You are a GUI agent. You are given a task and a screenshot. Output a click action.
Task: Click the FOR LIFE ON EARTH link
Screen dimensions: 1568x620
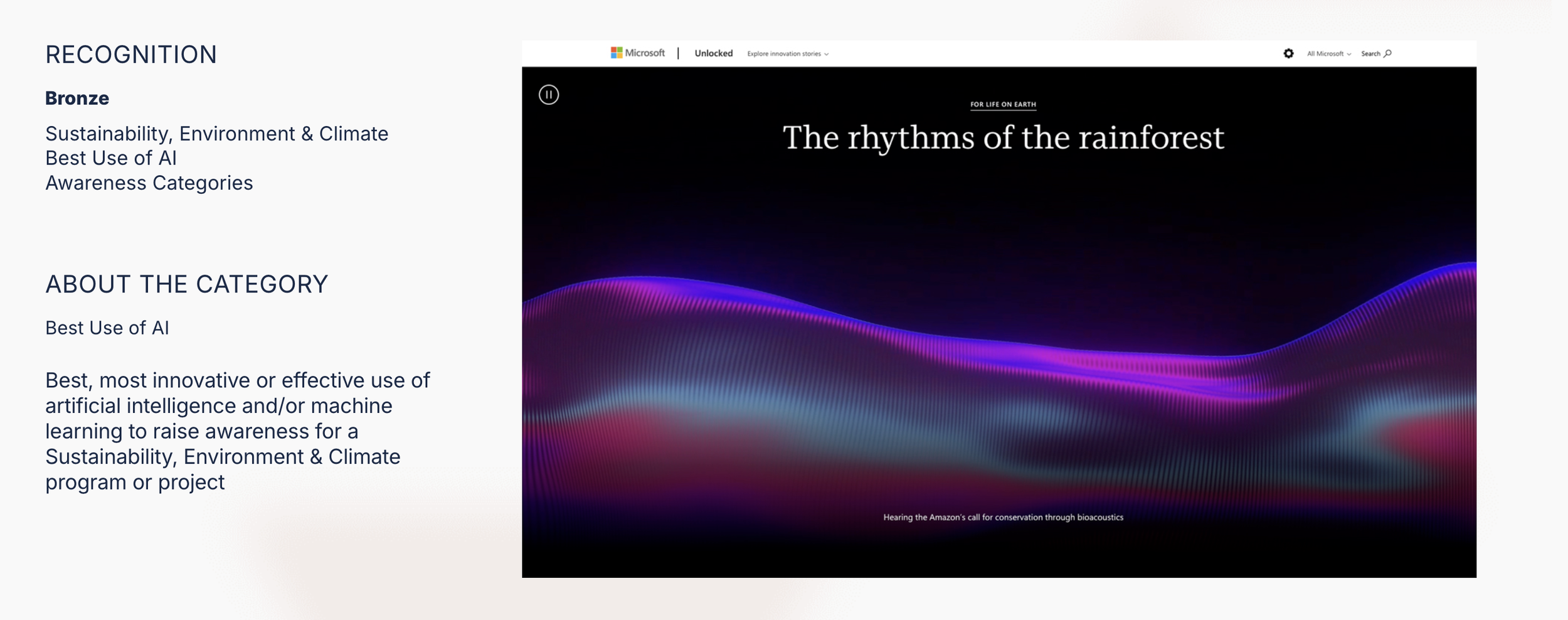coord(1003,105)
